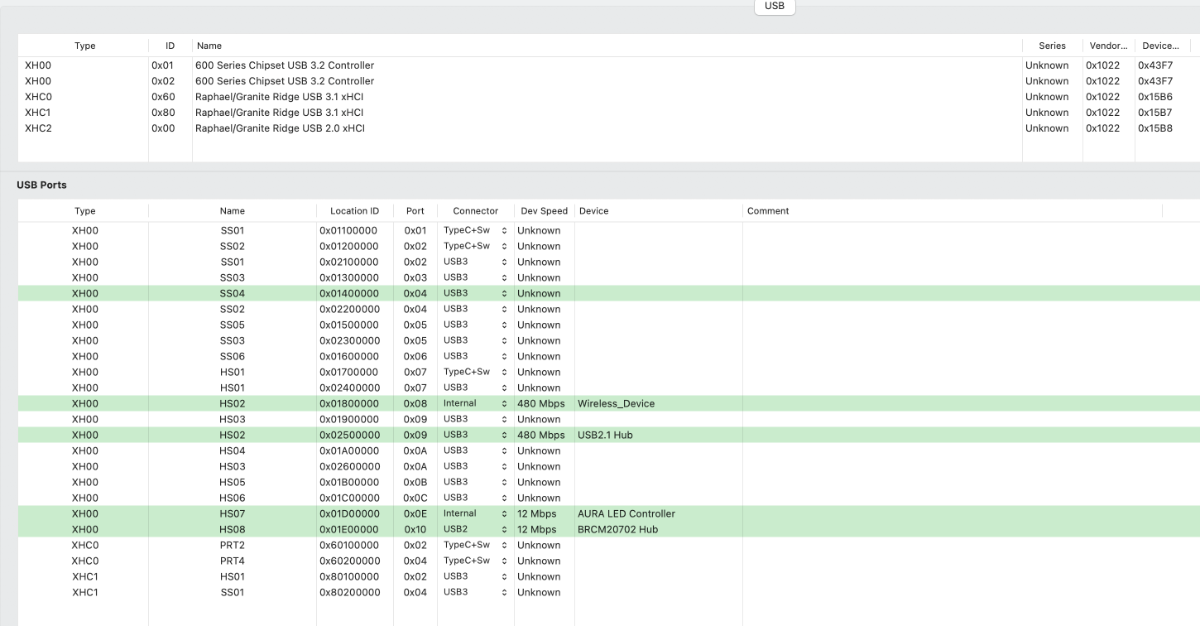Click the Dev Speed column header
Image resolution: width=1200 pixels, height=626 pixels.
[x=543, y=211]
